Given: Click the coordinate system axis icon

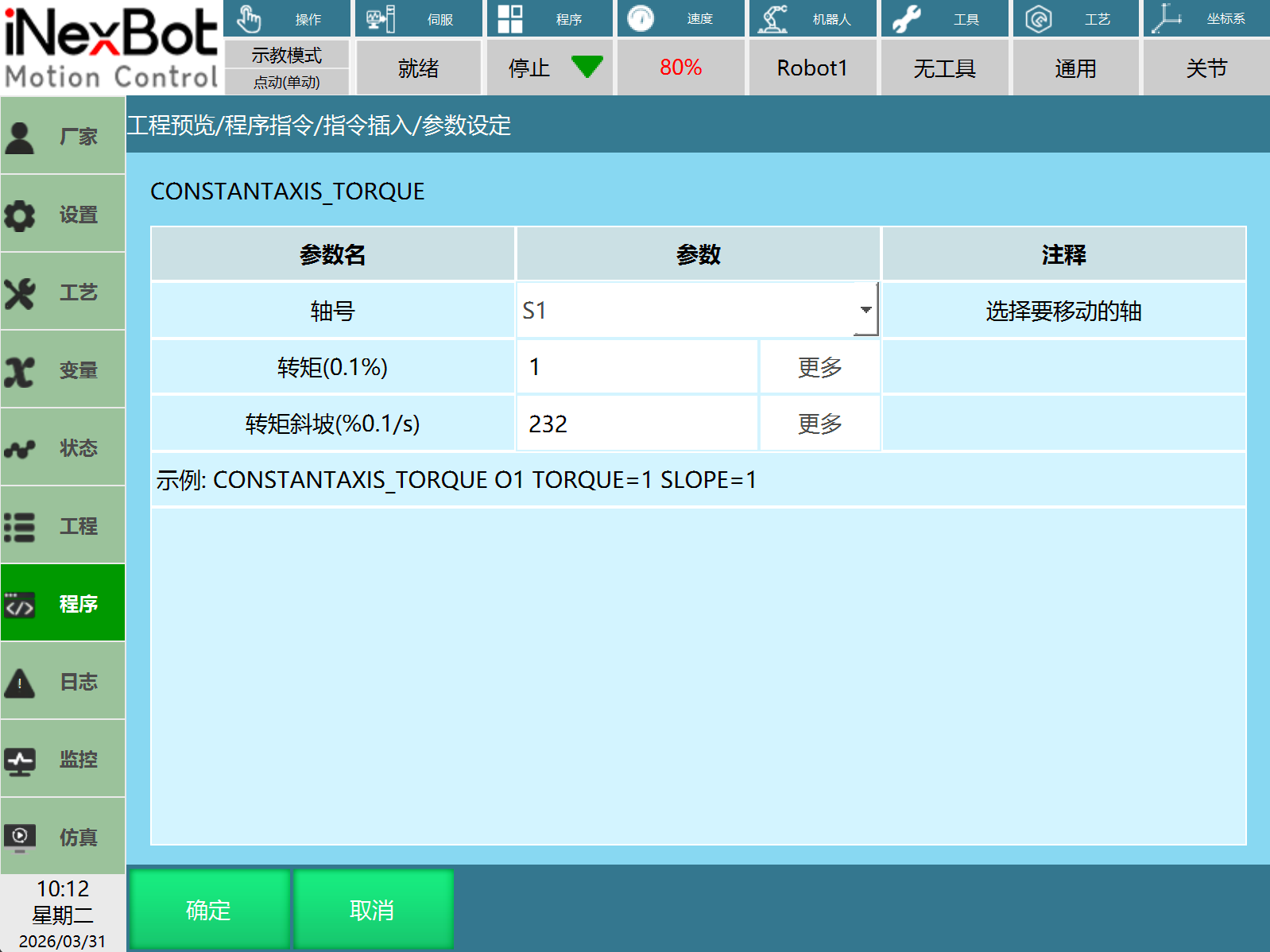Looking at the screenshot, I should point(1167,18).
